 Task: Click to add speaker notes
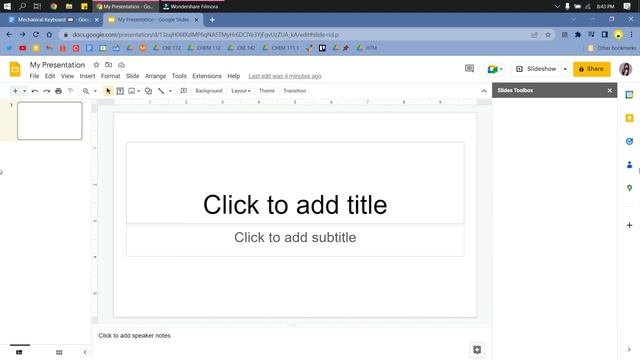[134, 336]
